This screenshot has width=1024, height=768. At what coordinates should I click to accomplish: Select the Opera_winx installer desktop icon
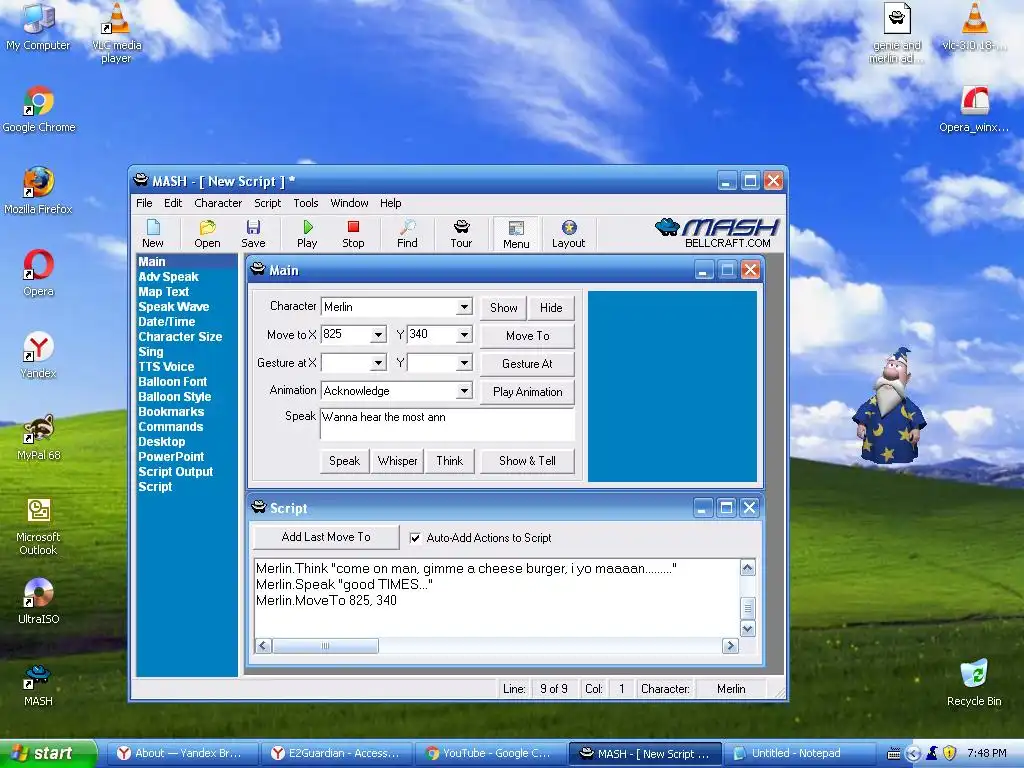[x=974, y=109]
